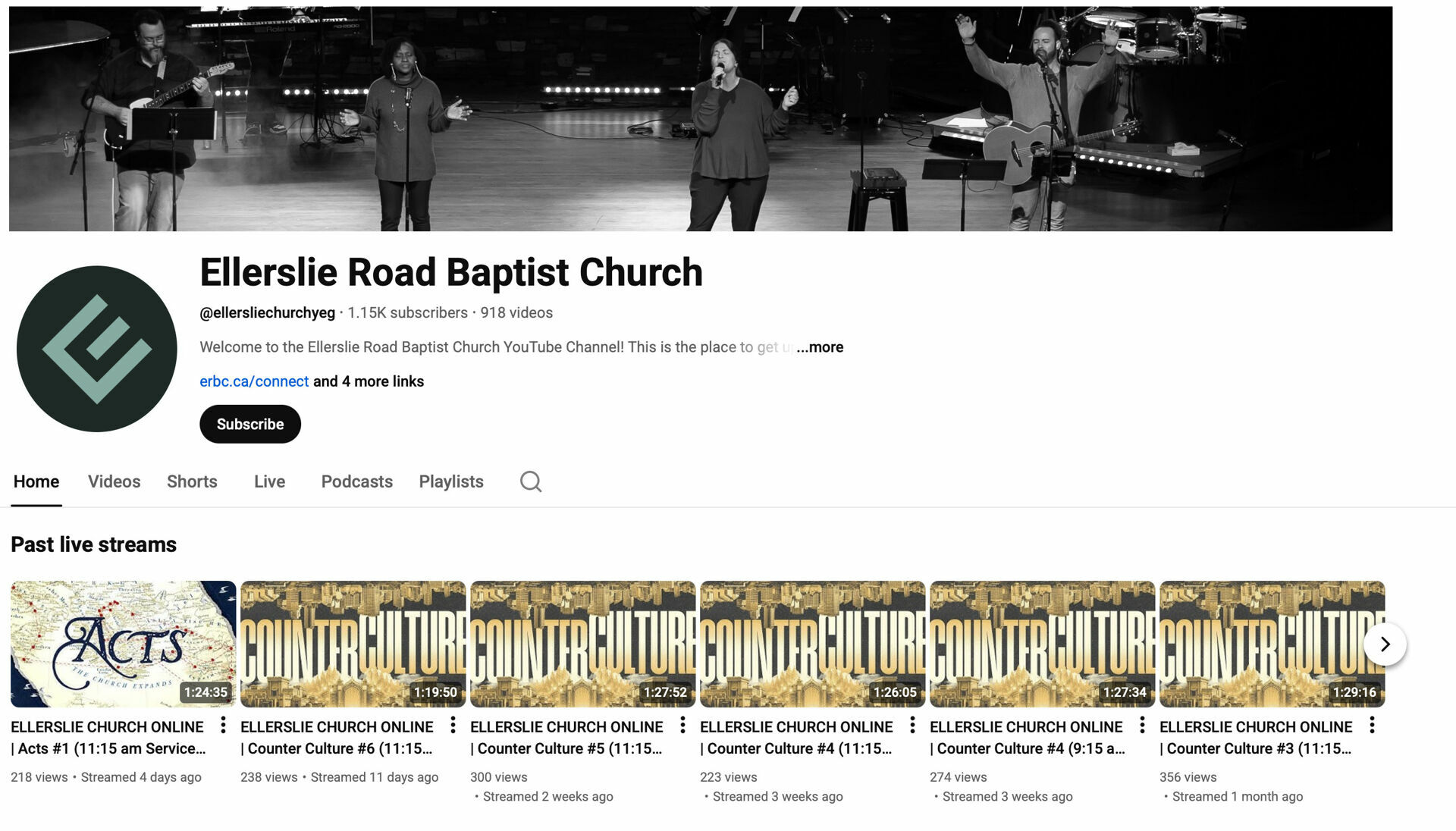The height and width of the screenshot is (831, 1456).
Task: Click 'Ellerslie Road Baptist Church' channel title
Action: tap(451, 272)
